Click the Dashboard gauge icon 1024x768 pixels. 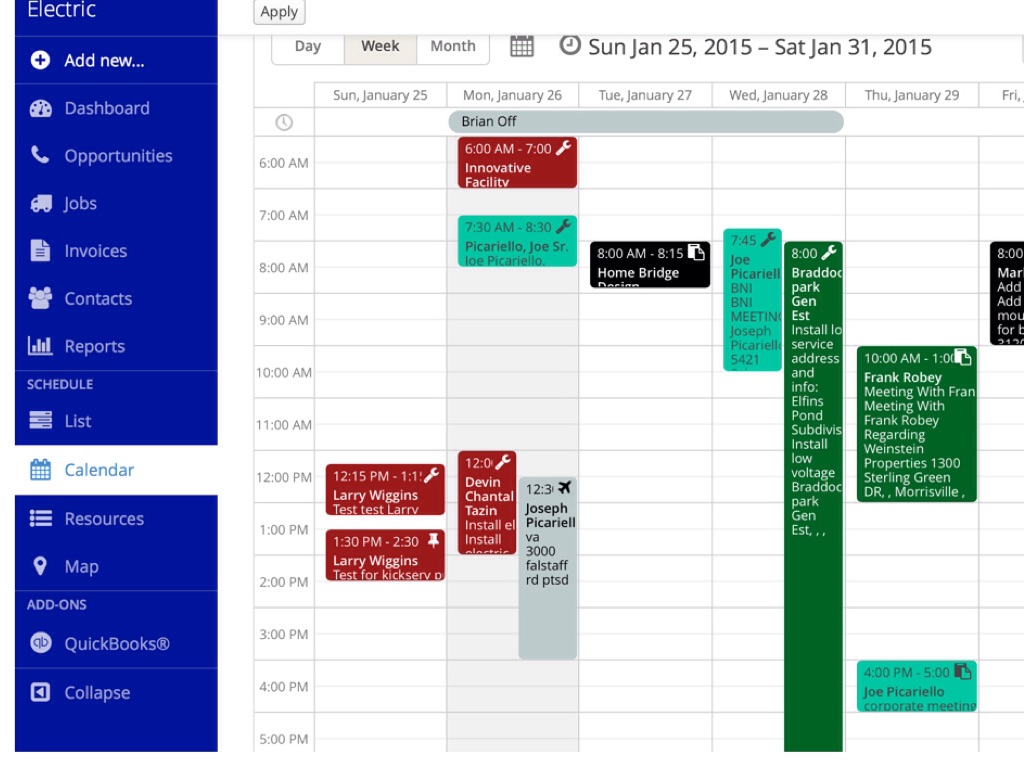(x=40, y=109)
